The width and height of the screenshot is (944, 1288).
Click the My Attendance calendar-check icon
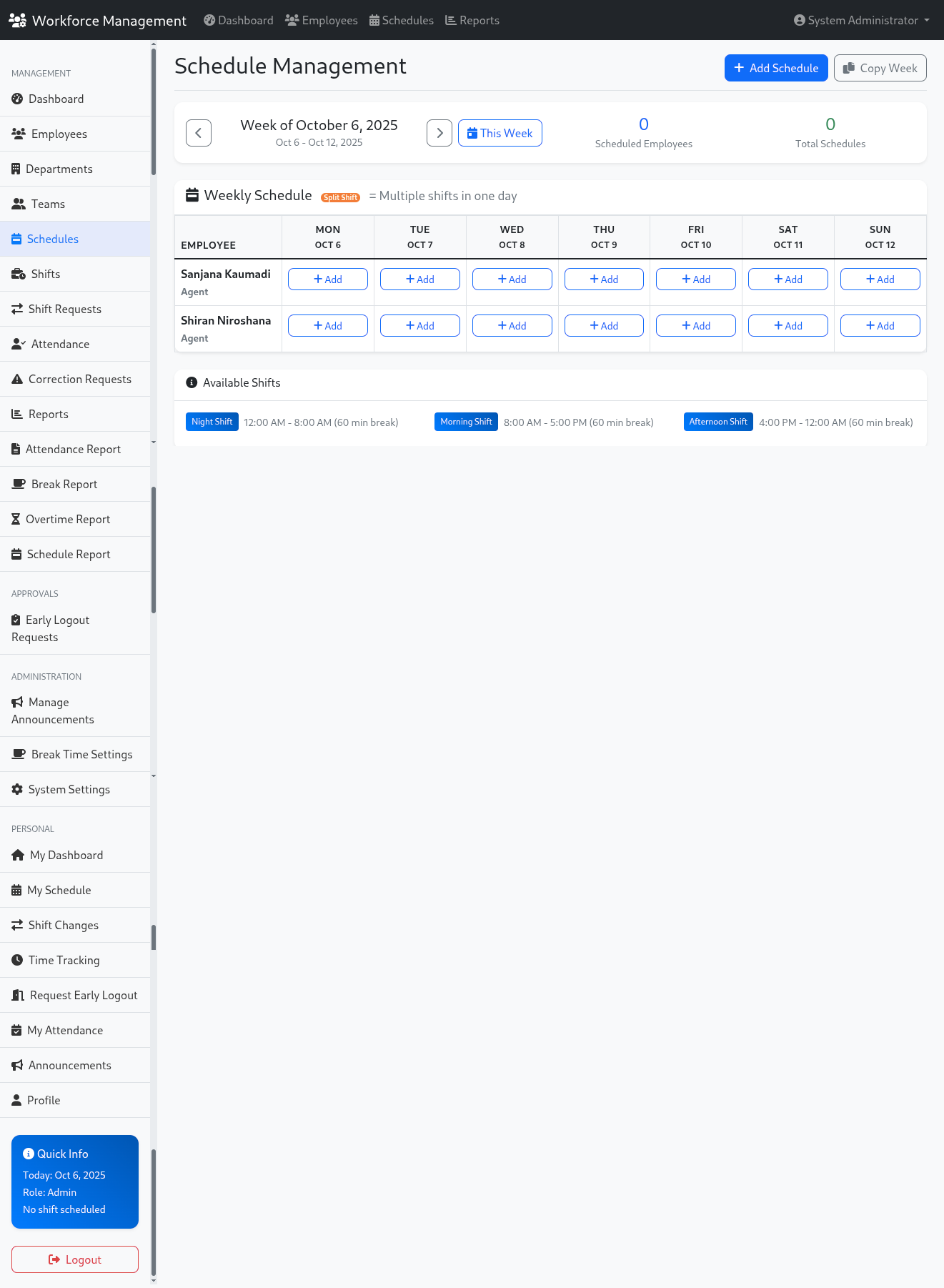tap(16, 1030)
